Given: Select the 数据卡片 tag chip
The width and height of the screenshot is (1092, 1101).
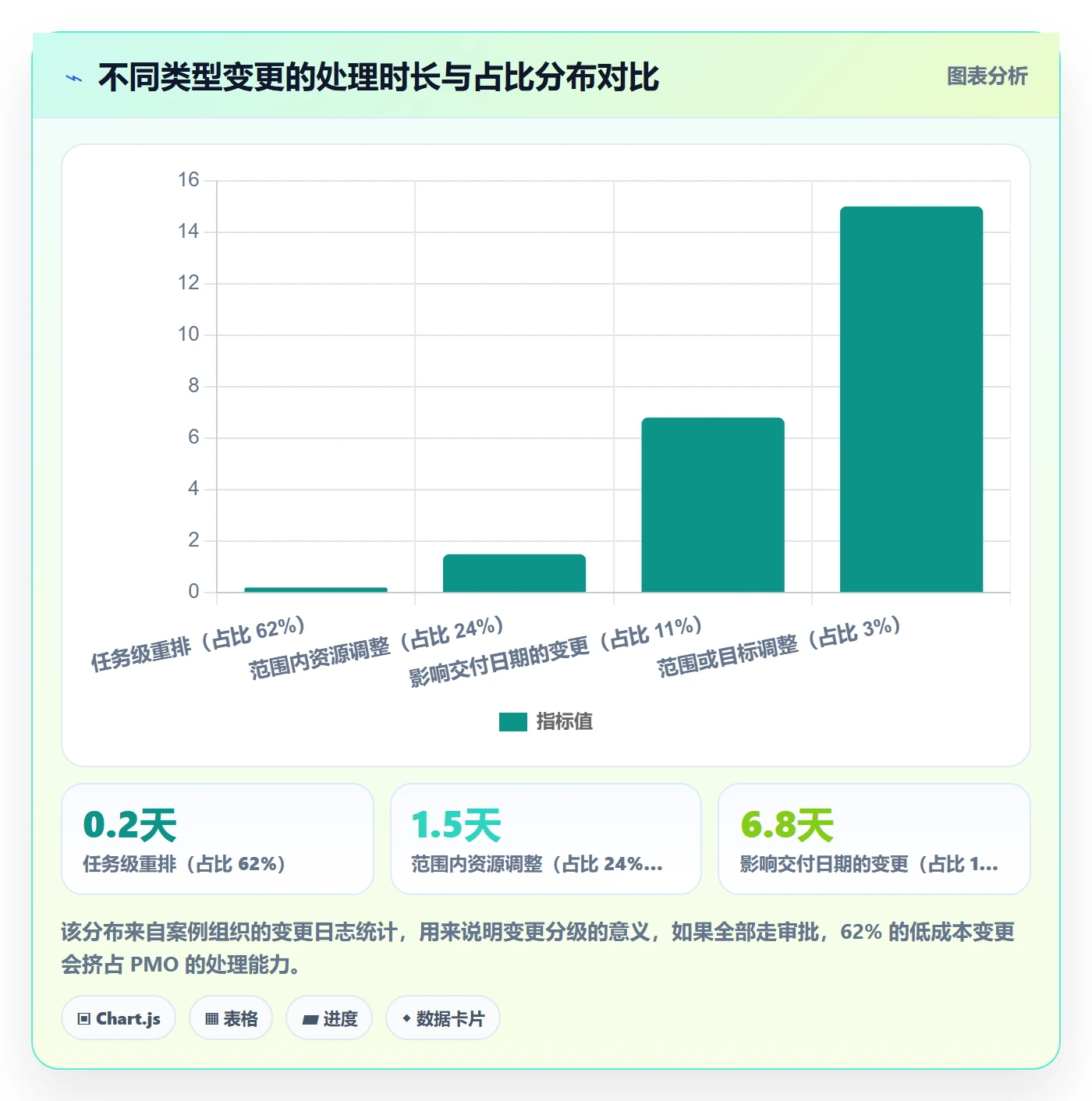Looking at the screenshot, I should coord(443,1018).
